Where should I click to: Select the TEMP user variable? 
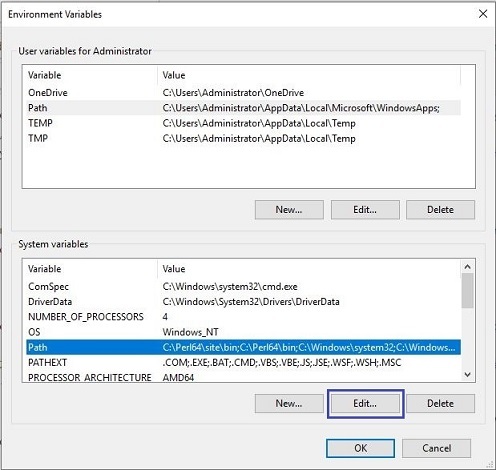coord(243,123)
